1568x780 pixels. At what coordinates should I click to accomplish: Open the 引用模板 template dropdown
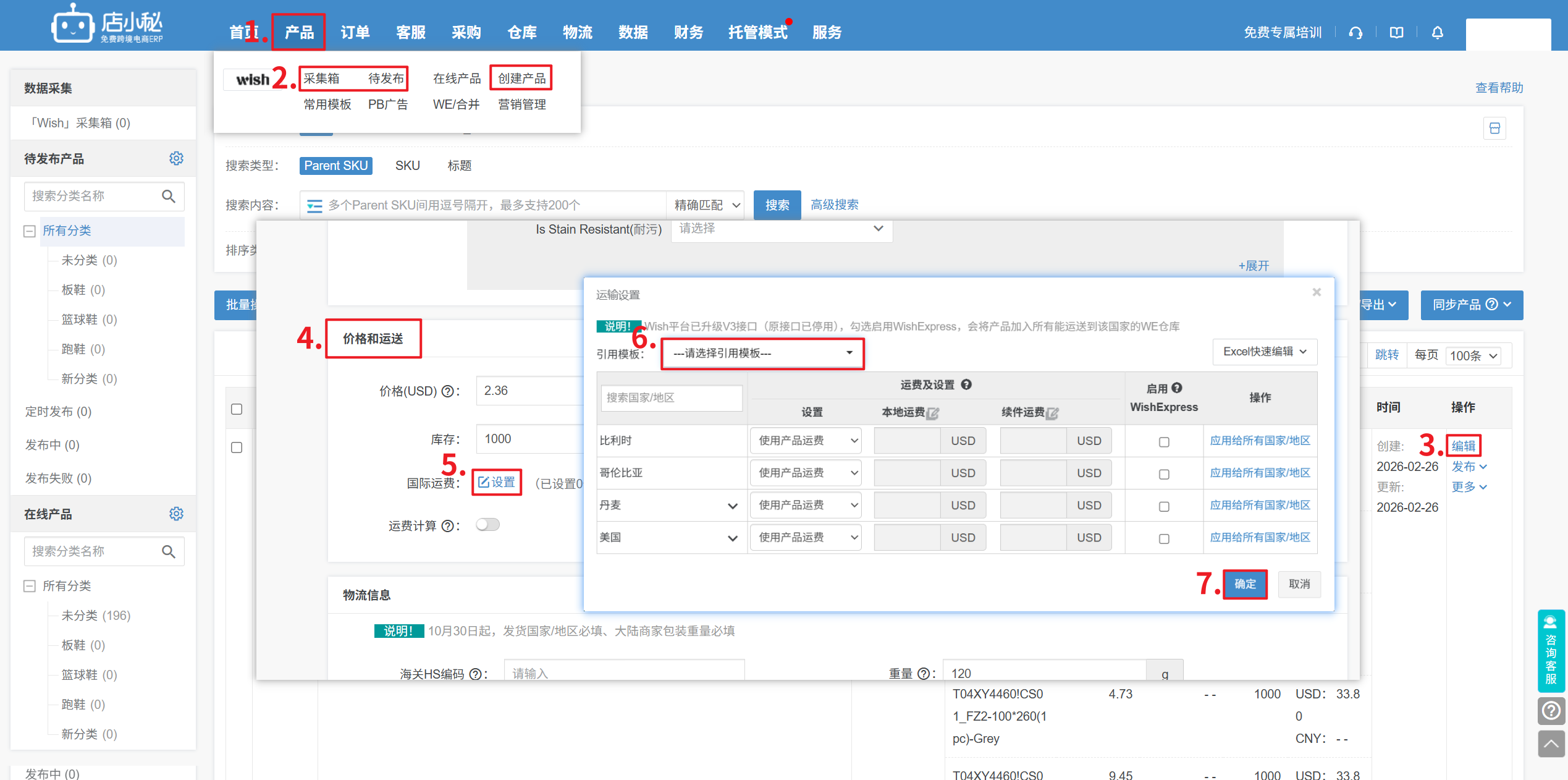(x=762, y=354)
